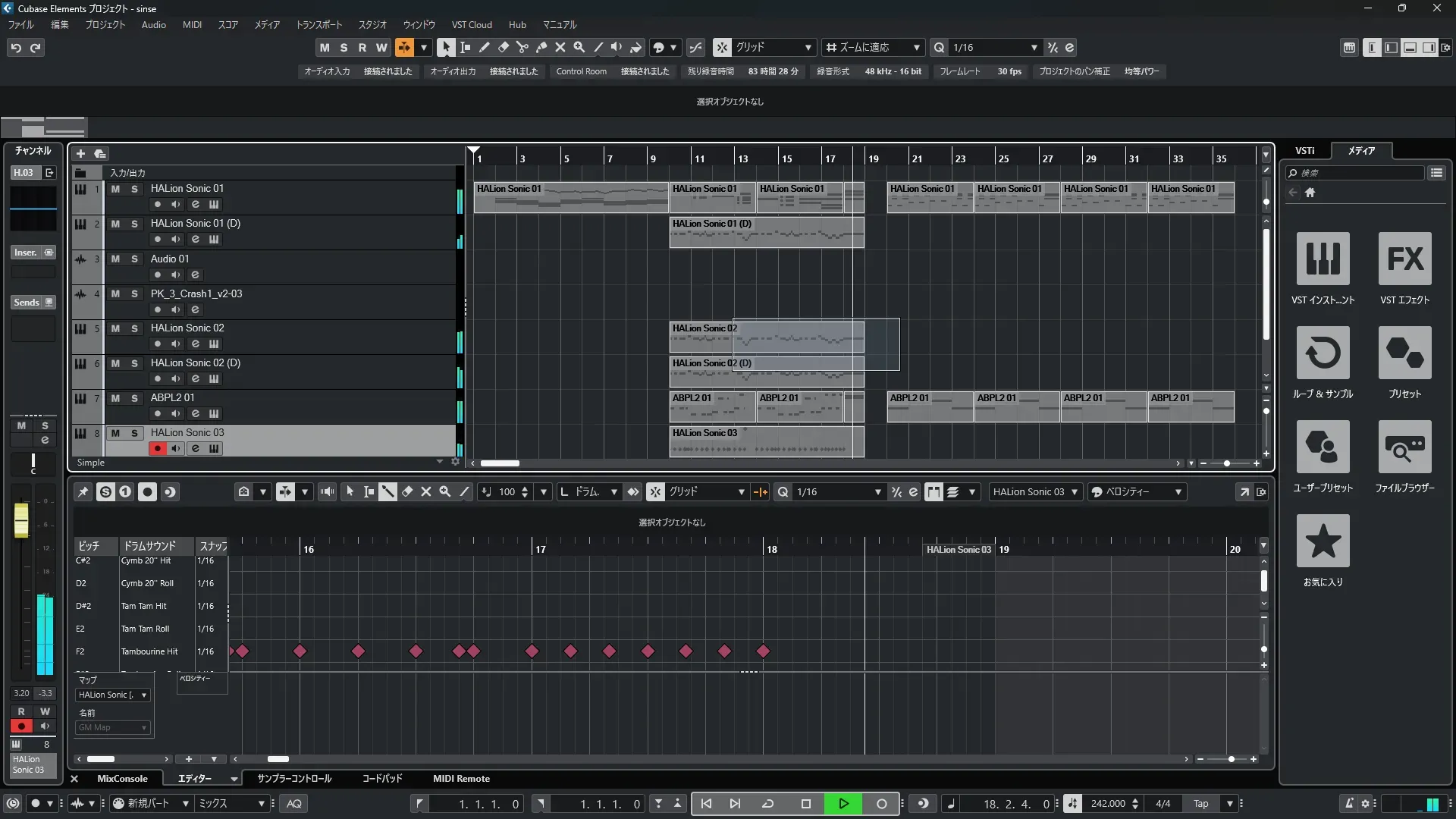Select drumstick tool in drum editor
This screenshot has height=819, width=1456.
(x=388, y=491)
